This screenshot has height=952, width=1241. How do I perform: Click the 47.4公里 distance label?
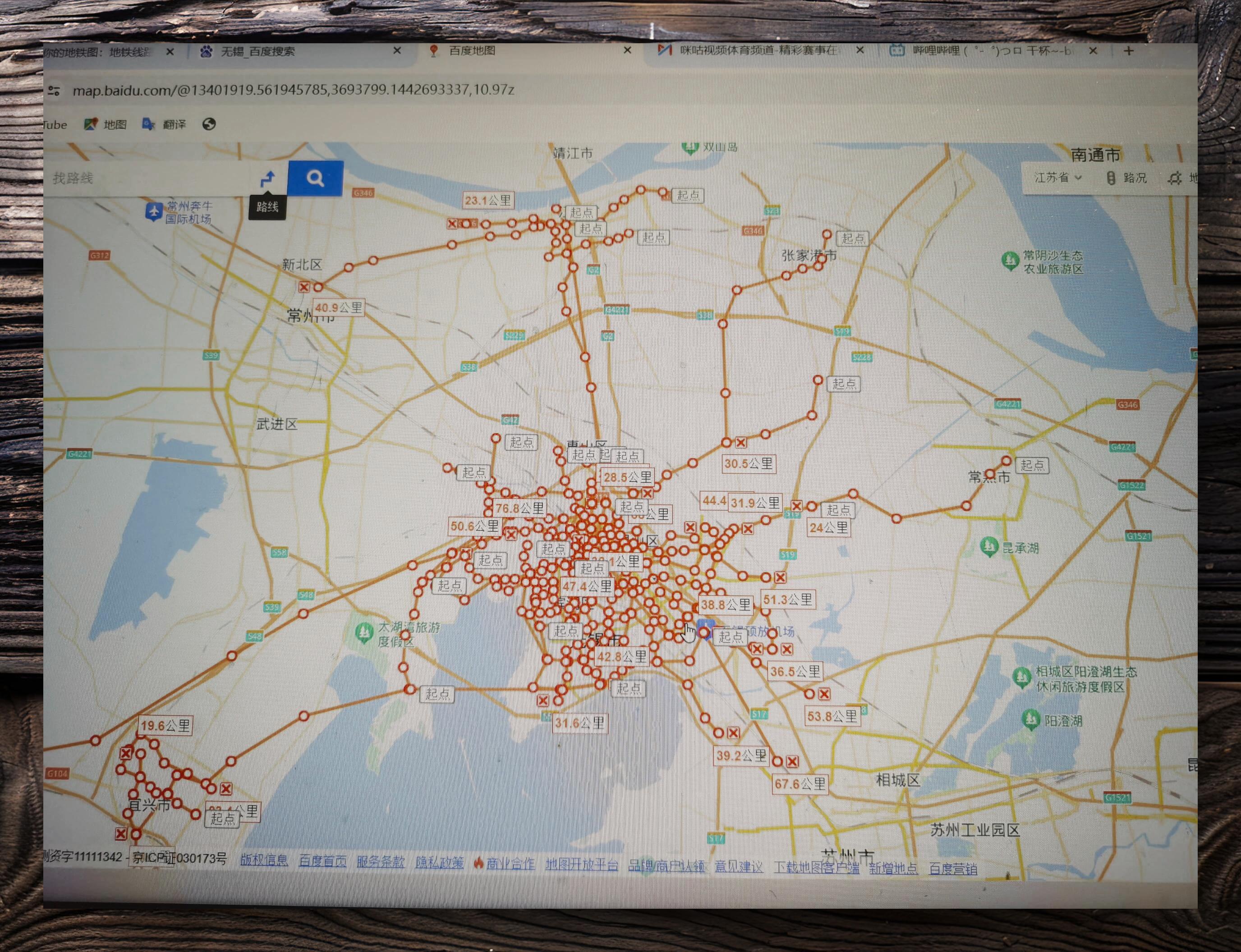[587, 586]
